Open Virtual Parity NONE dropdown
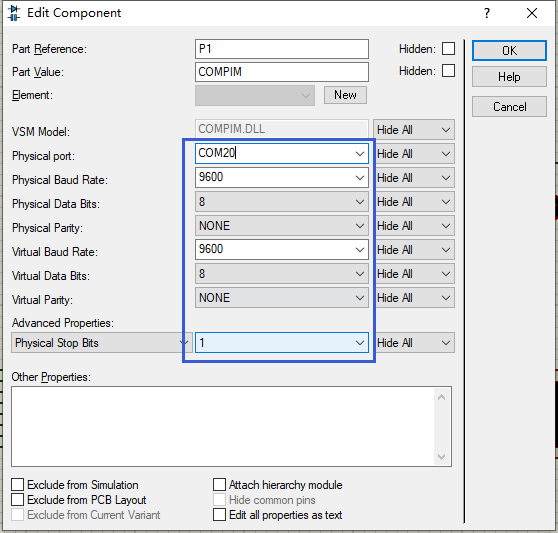 tap(281, 298)
